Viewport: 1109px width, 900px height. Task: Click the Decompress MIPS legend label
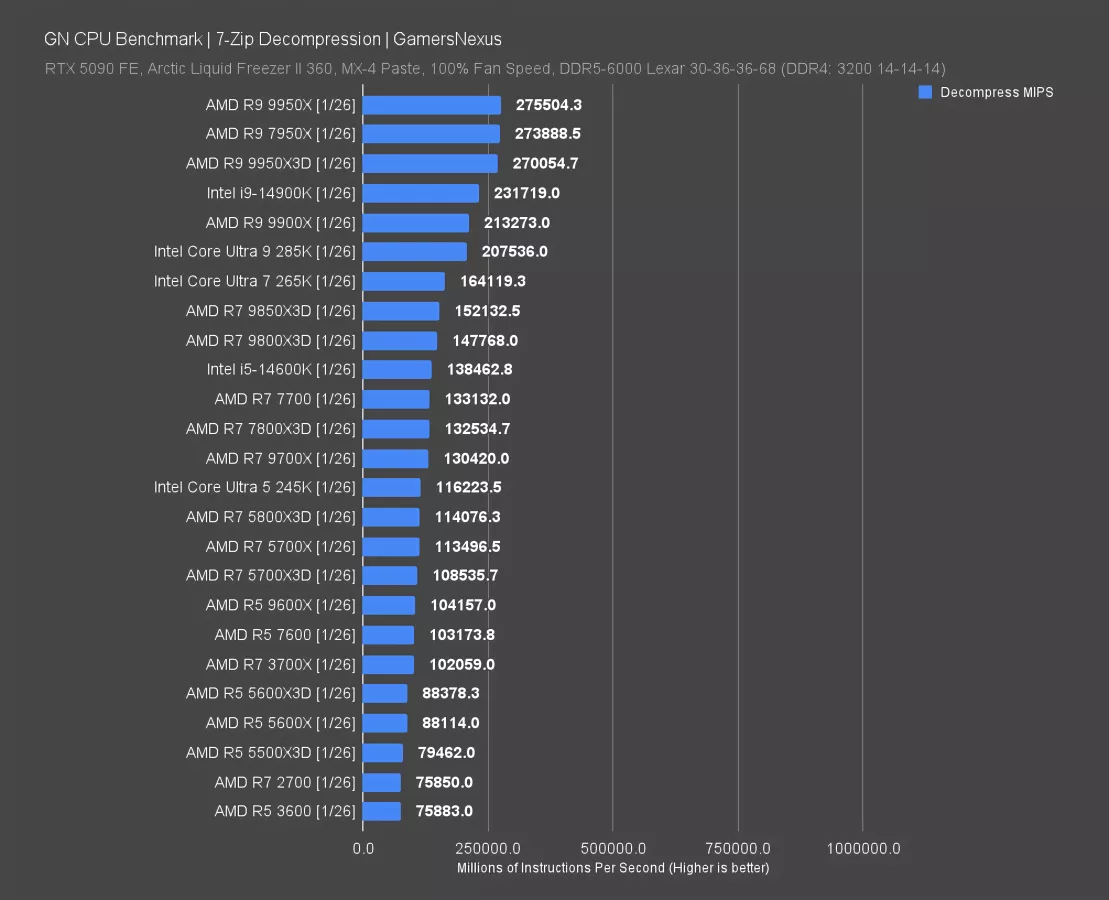pyautogui.click(x=996, y=92)
